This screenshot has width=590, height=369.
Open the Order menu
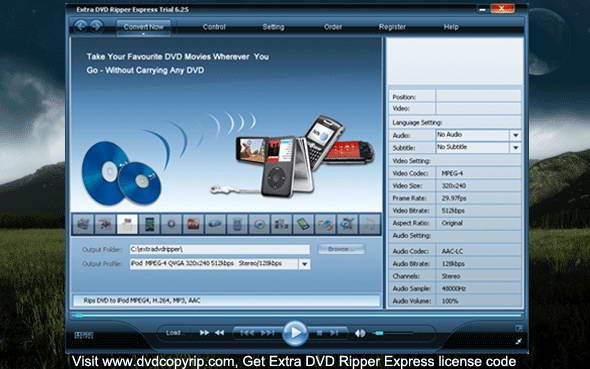pos(333,27)
